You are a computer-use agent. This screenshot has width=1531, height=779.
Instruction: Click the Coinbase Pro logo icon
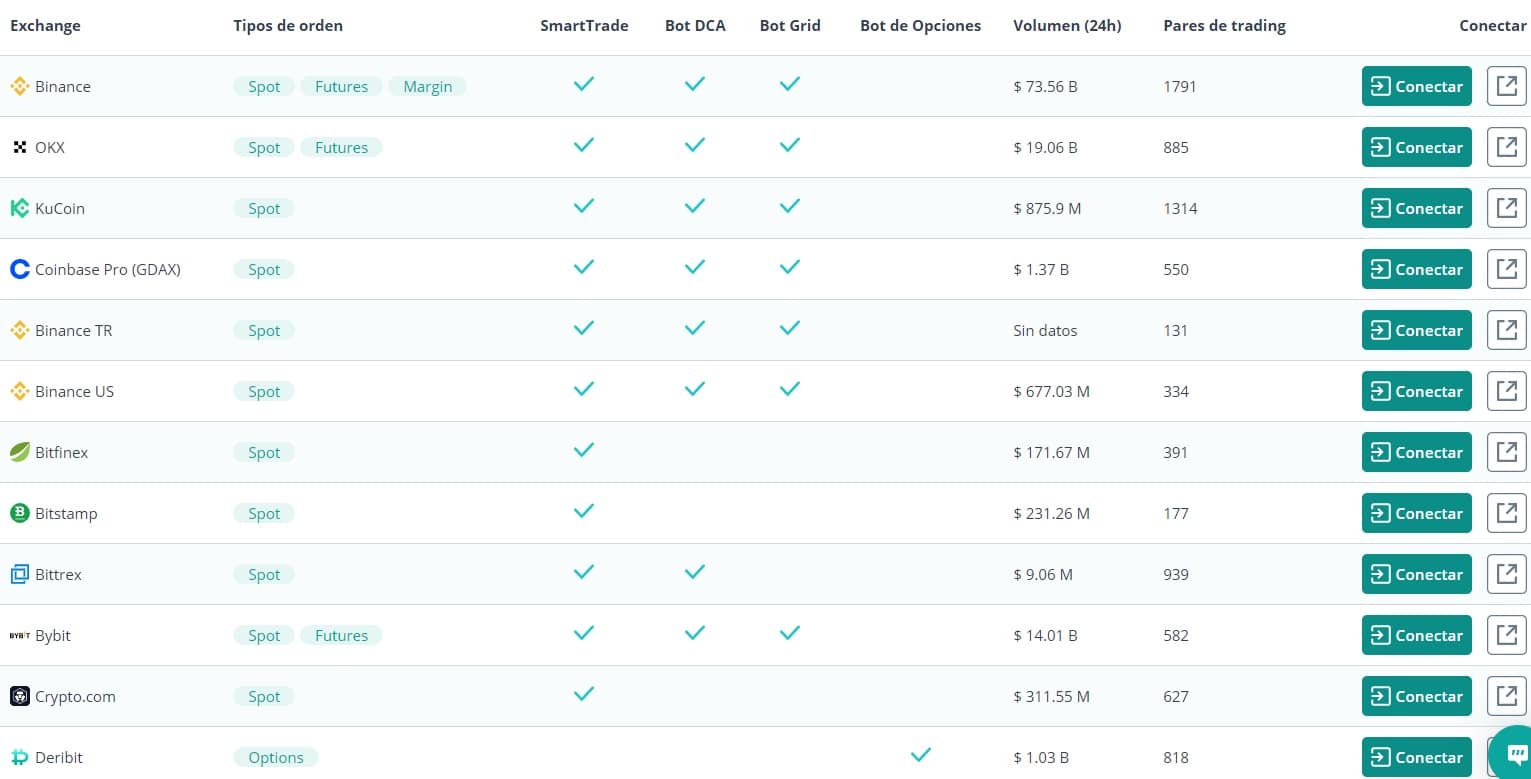pyautogui.click(x=19, y=269)
